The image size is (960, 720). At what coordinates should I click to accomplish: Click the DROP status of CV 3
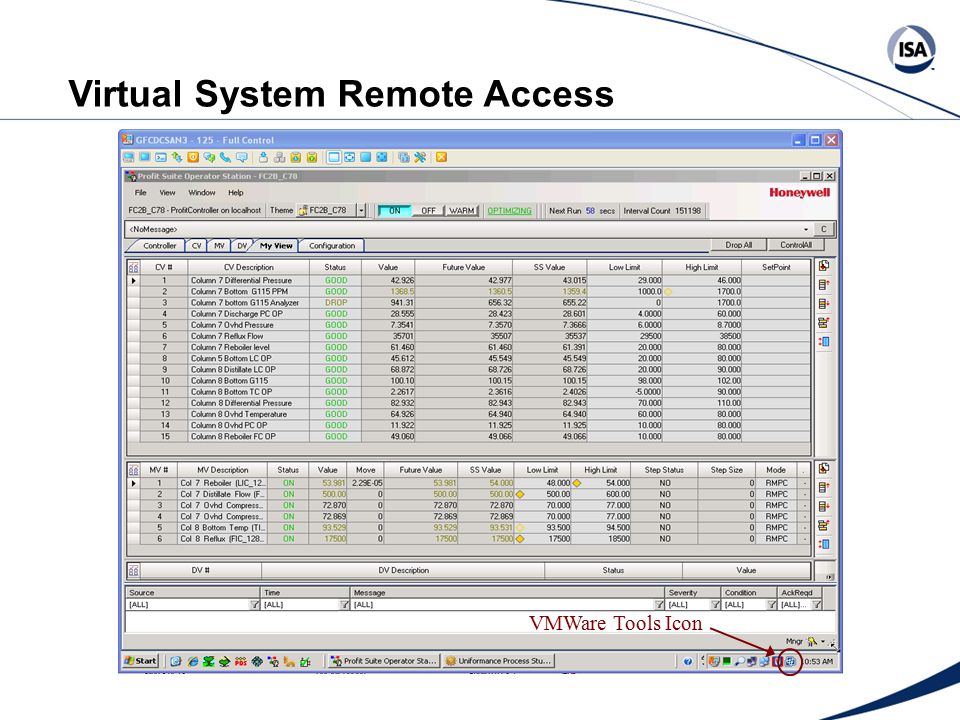pyautogui.click(x=336, y=302)
